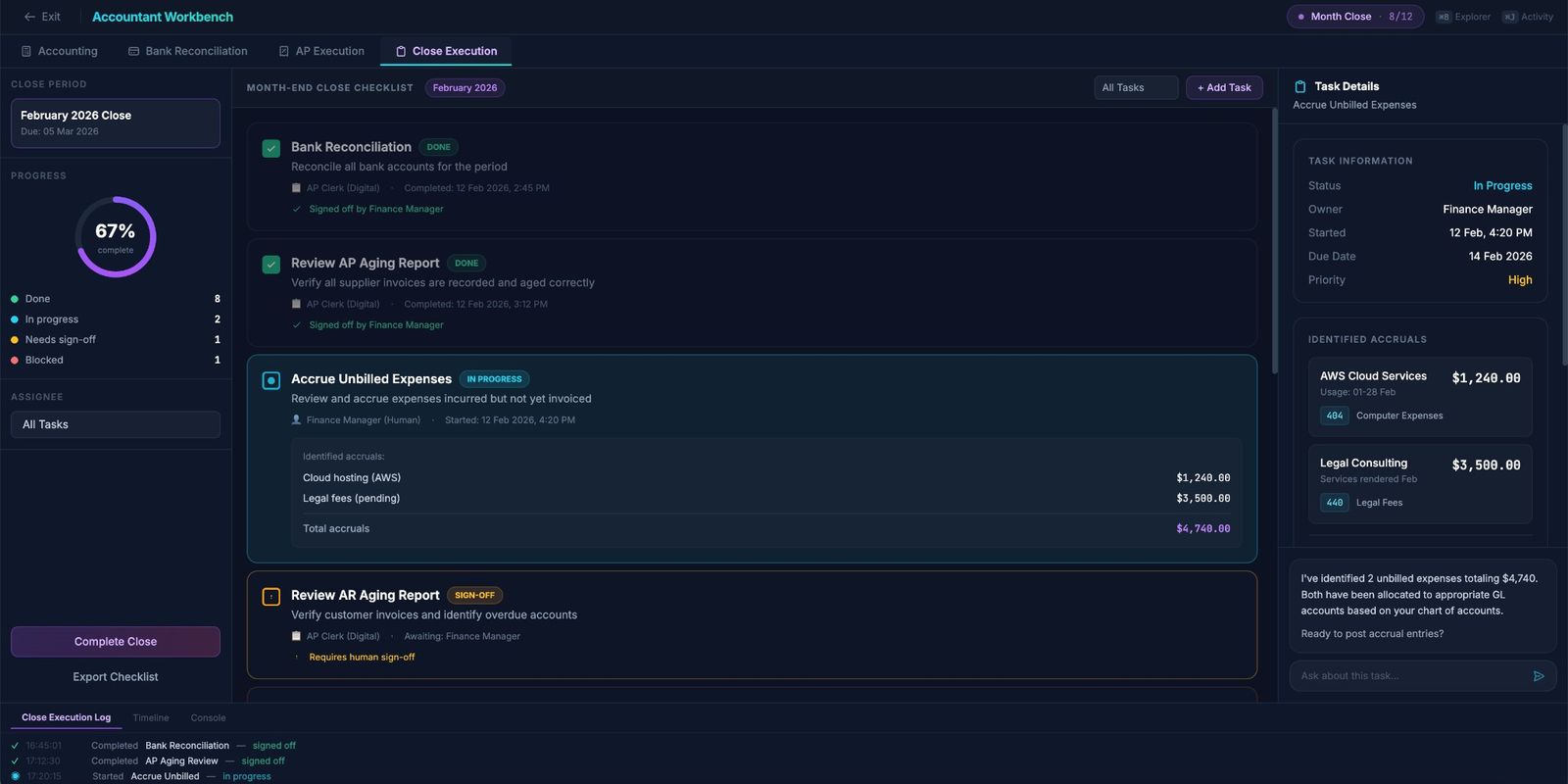Click the Bank Reconciliation card icon
The height and width of the screenshot is (784, 1568).
[x=133, y=51]
